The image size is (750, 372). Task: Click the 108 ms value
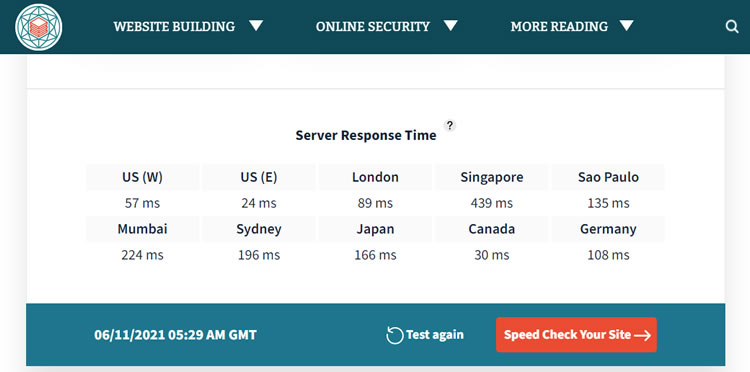pyautogui.click(x=608, y=255)
